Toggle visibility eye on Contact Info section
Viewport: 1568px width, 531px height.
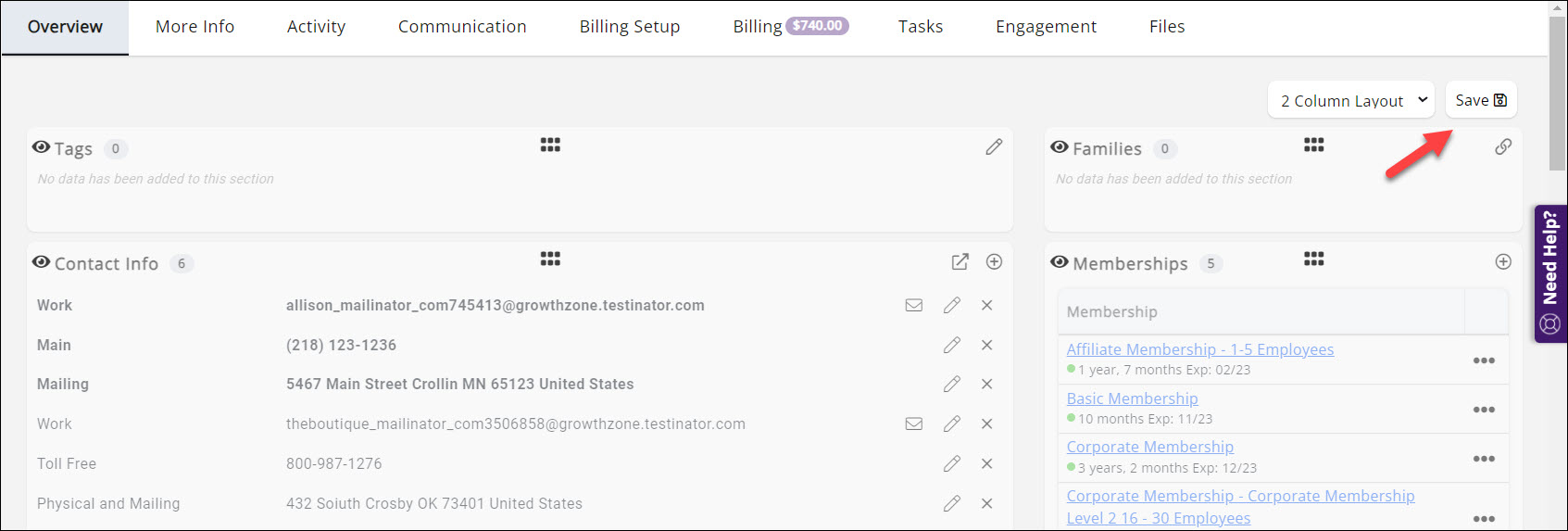coord(41,262)
